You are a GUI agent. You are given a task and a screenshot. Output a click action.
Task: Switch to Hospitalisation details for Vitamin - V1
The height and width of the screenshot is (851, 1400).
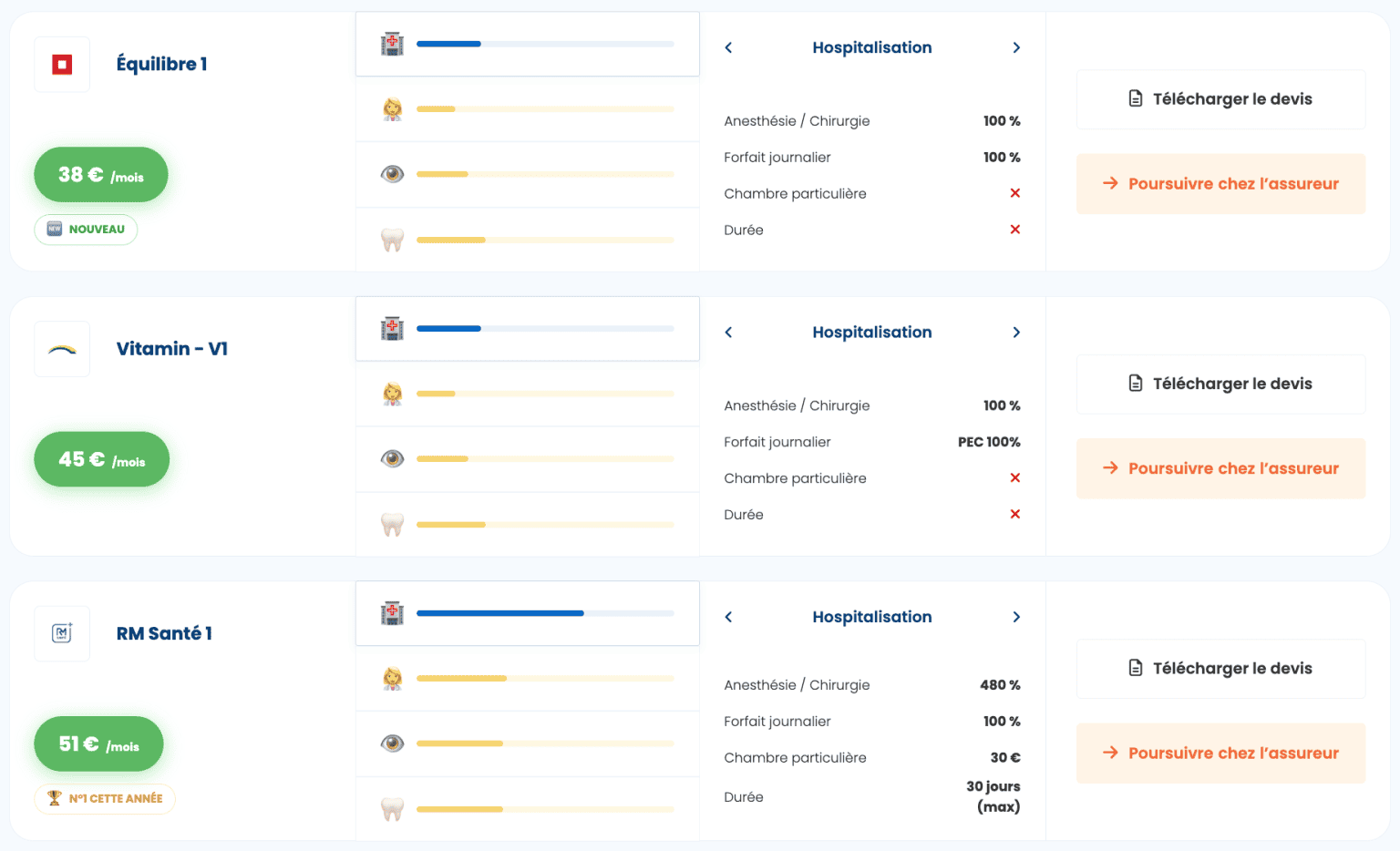click(871, 332)
